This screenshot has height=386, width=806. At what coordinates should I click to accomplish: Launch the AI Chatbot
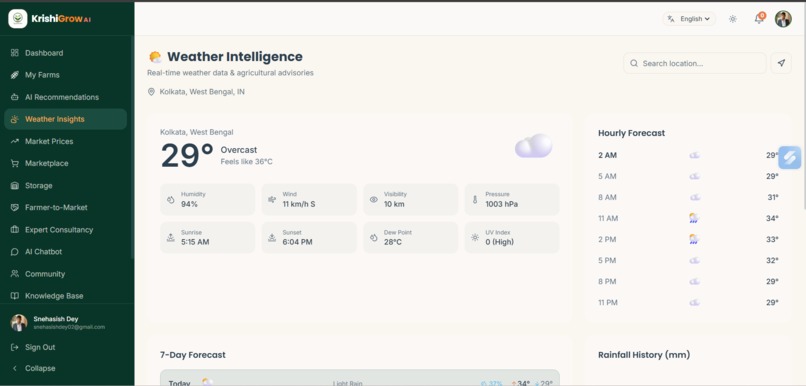click(65, 252)
